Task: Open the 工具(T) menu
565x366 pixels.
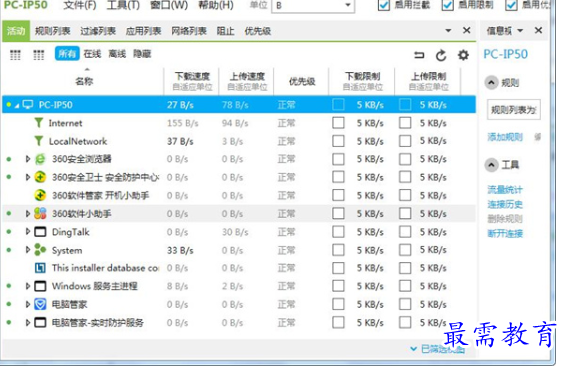Action: 123,5
